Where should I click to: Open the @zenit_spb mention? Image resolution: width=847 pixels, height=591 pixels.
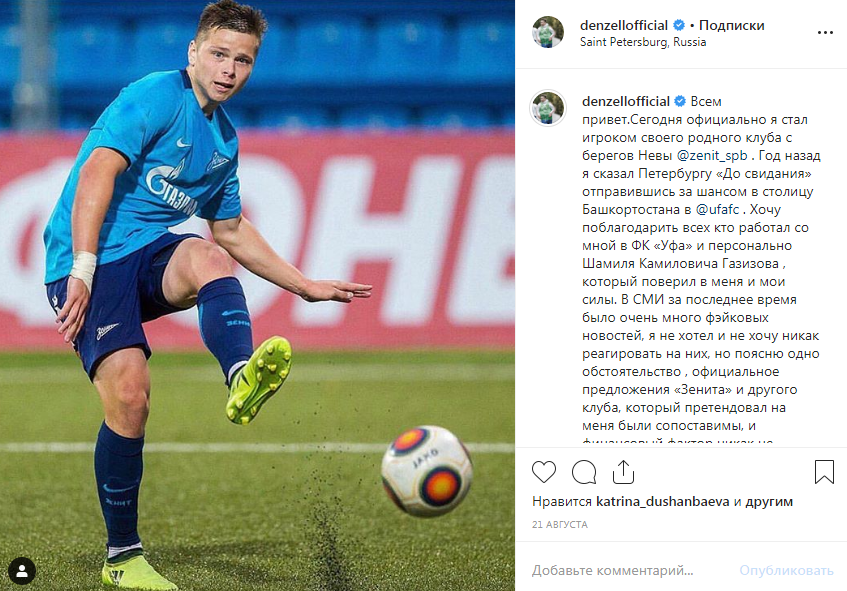point(712,156)
